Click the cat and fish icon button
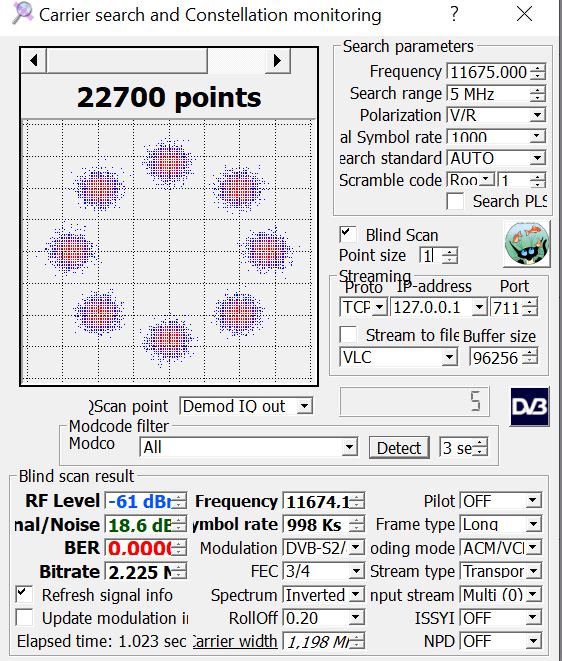562x661 pixels. point(527,244)
